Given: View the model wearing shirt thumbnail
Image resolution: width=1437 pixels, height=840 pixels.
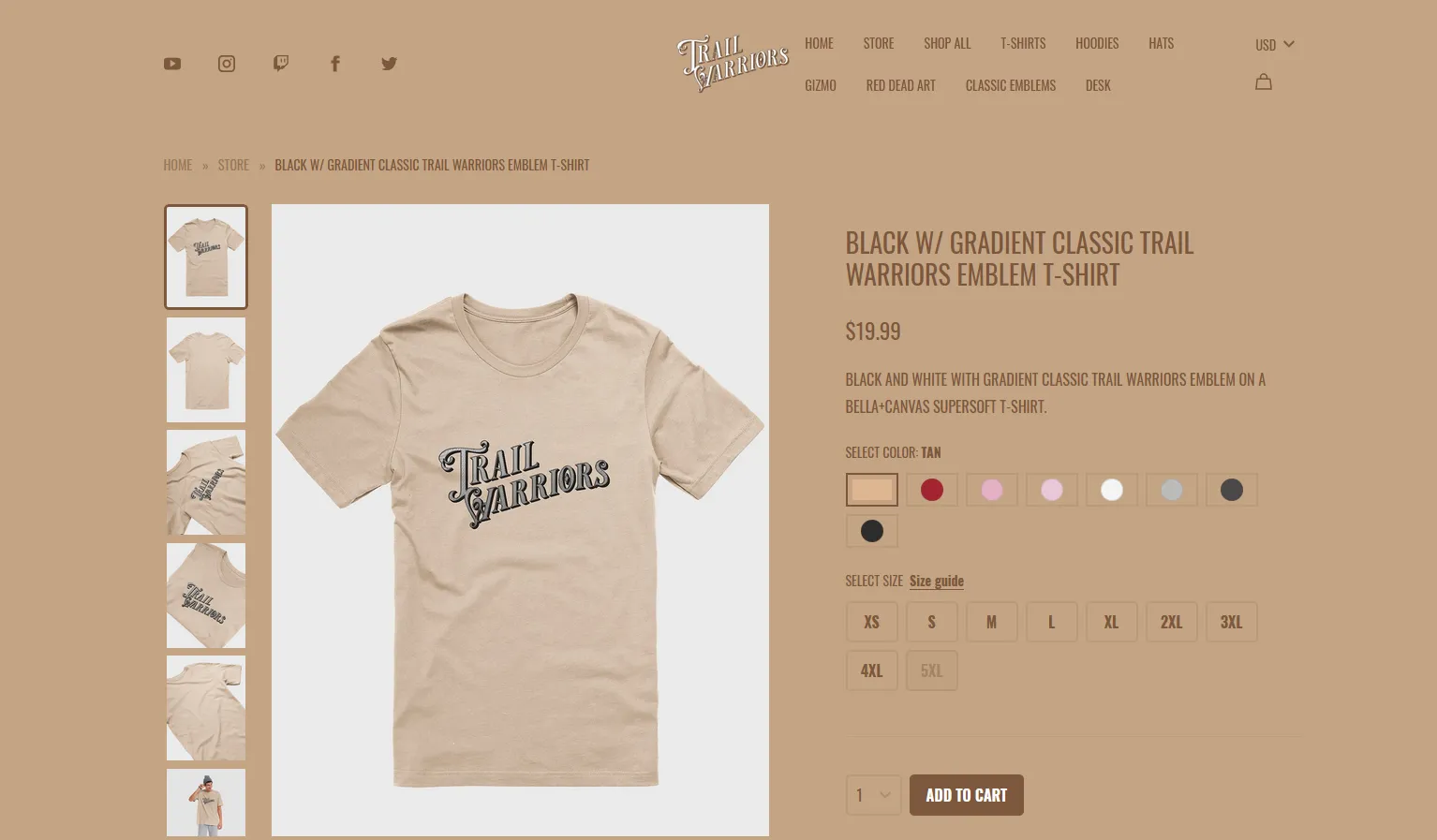Looking at the screenshot, I should click(206, 803).
